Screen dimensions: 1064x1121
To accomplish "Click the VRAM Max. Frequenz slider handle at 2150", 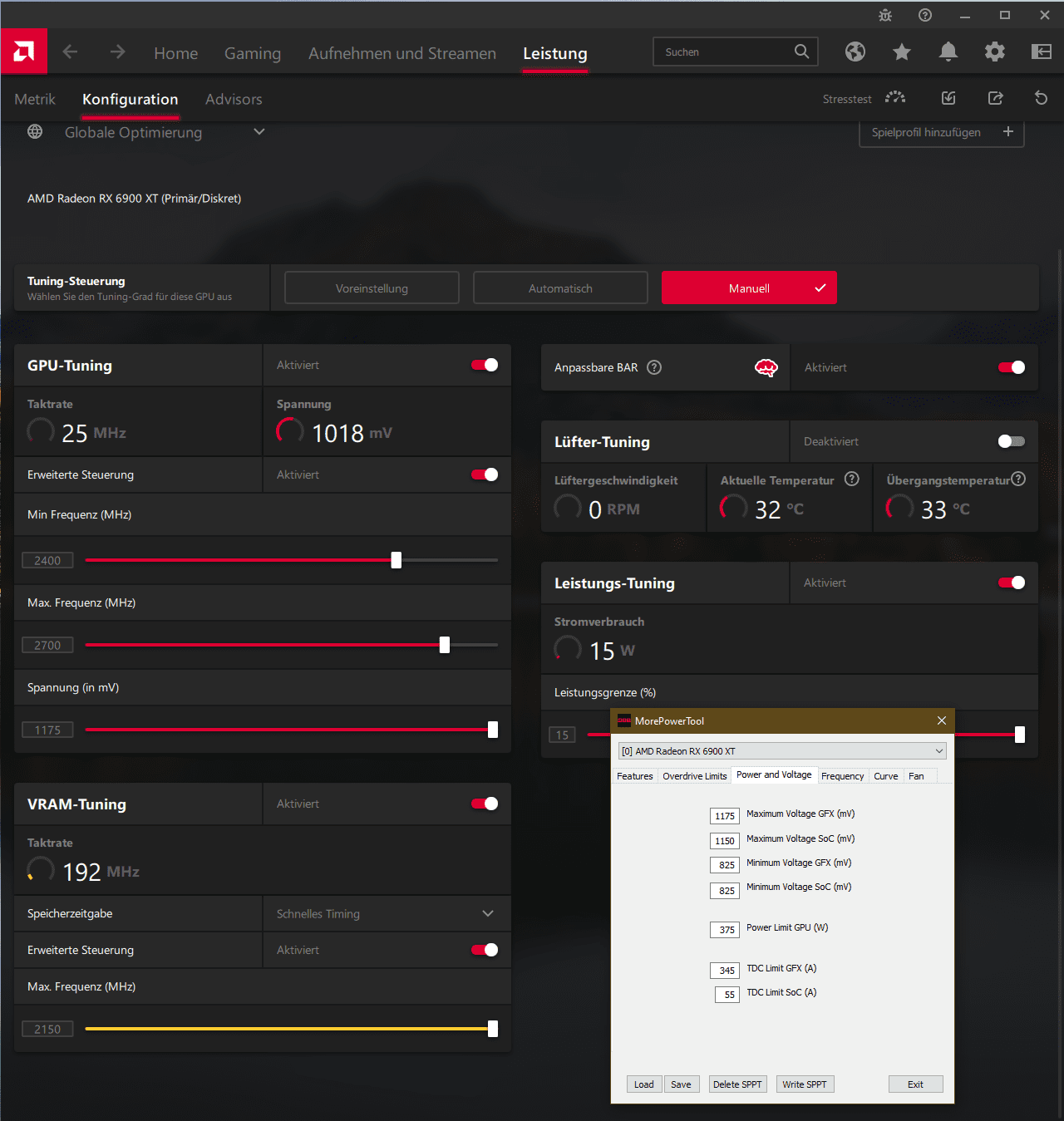I will coord(493,1029).
